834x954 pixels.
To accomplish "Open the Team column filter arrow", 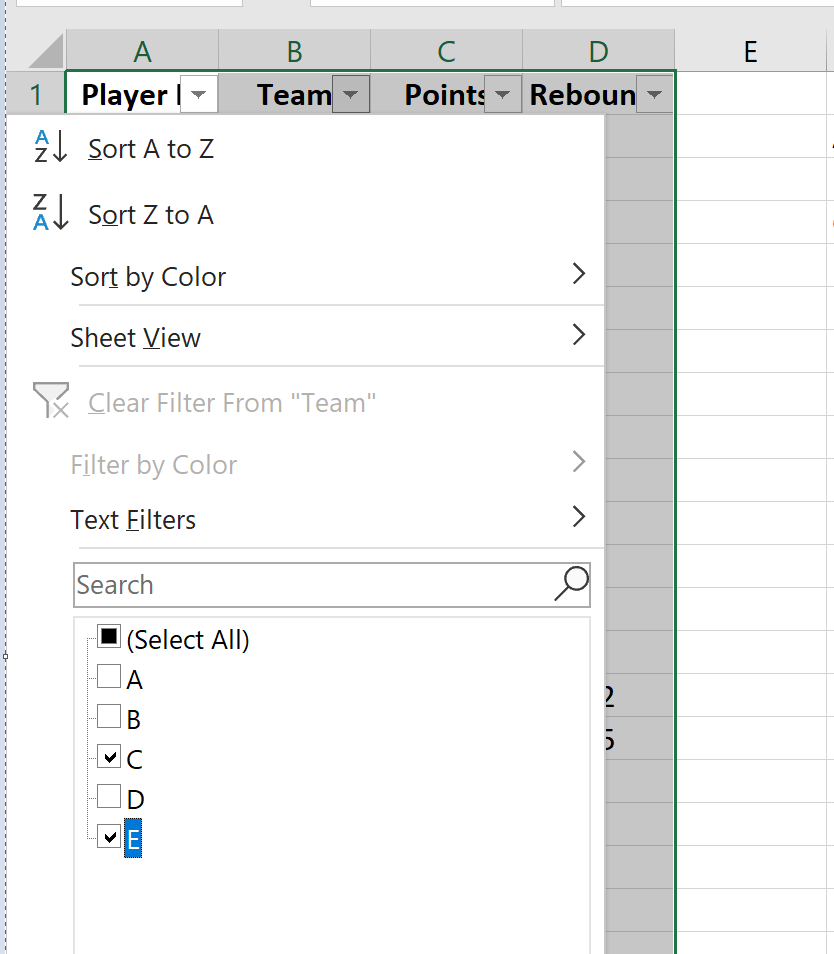I will (350, 93).
